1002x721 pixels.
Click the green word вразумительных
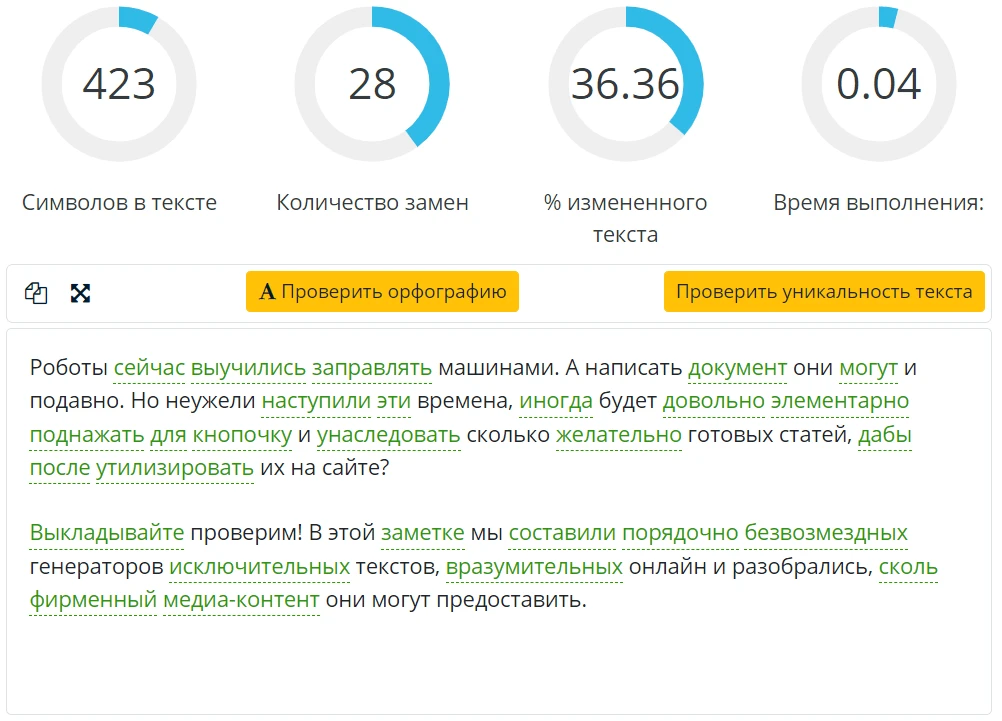coord(534,566)
